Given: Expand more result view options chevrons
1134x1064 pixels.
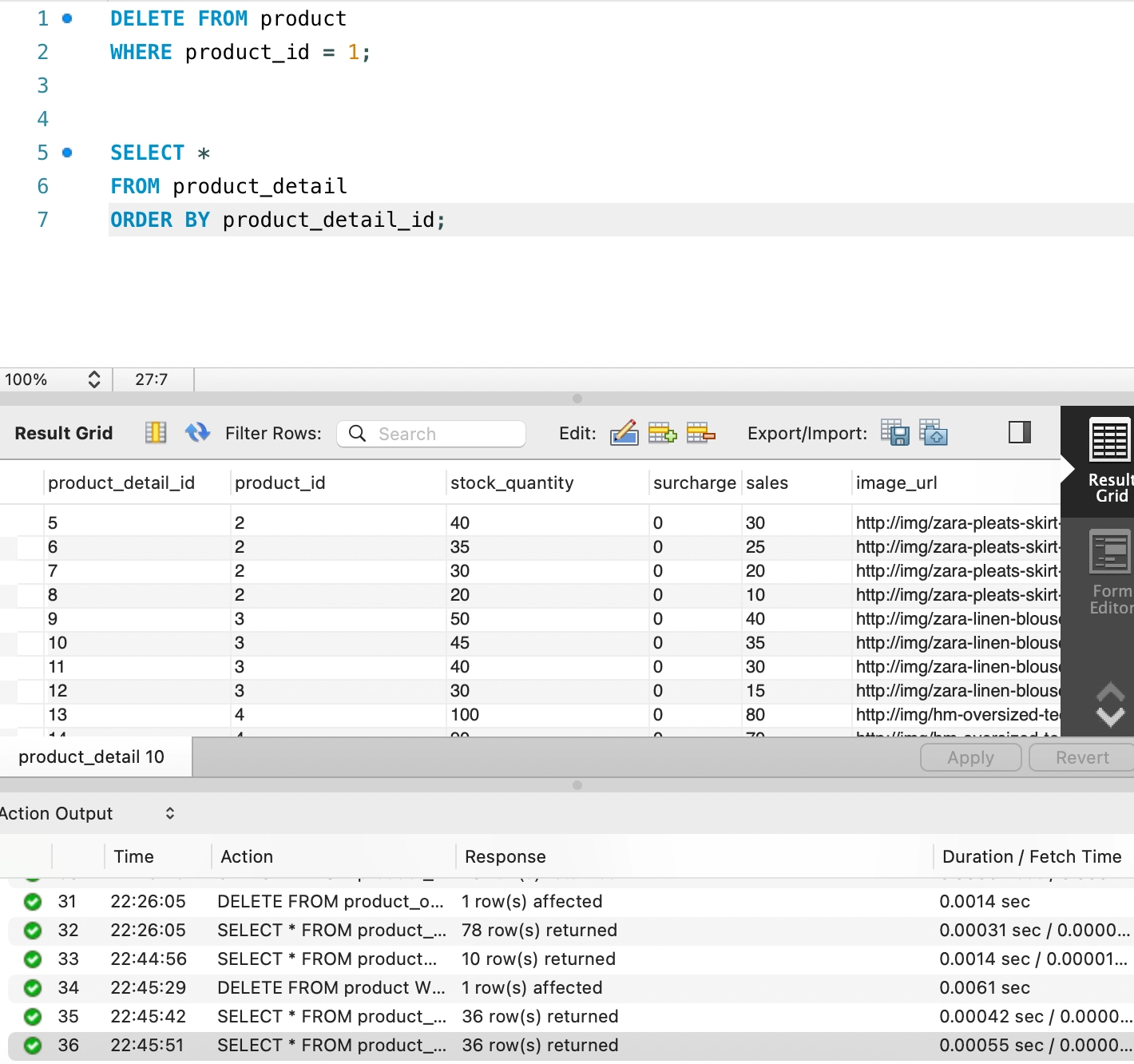Looking at the screenshot, I should [x=1110, y=704].
